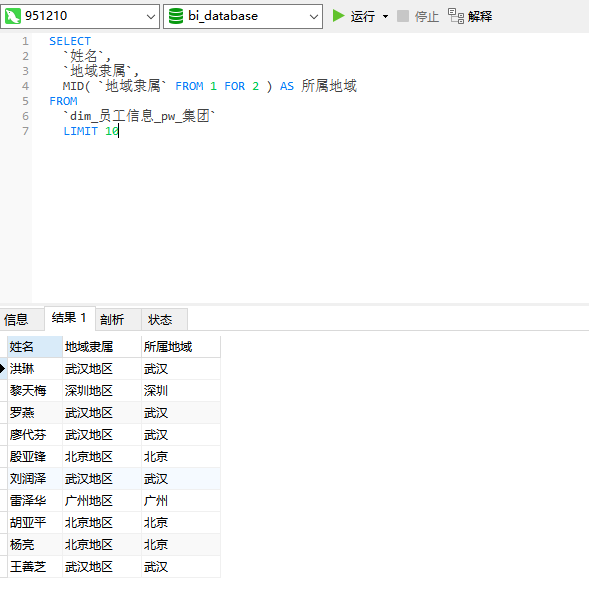Viewport: 589px width, 594px height.
Task: Click the gray Stop square icon
Action: click(x=403, y=16)
